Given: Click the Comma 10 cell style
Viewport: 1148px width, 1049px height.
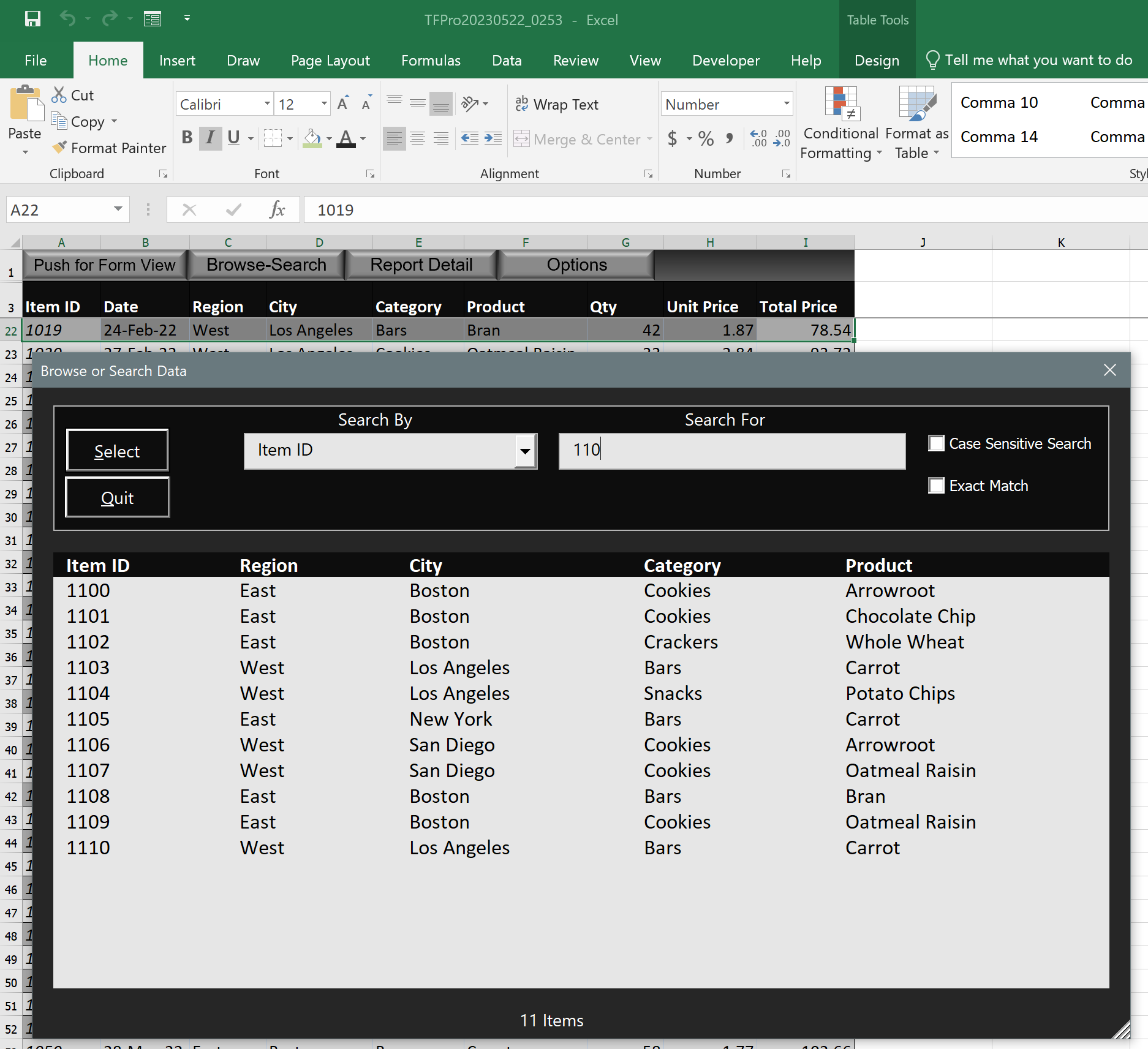Looking at the screenshot, I should click(999, 102).
